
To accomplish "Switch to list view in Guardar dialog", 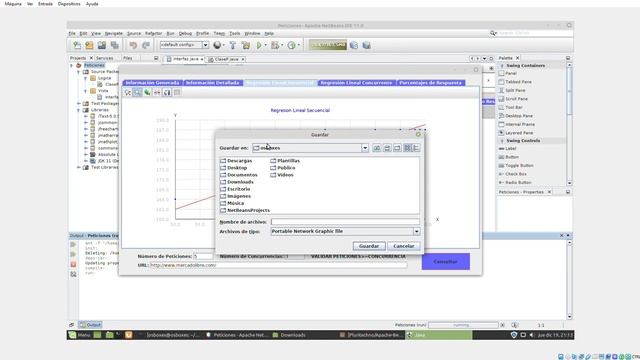I will [407, 148].
